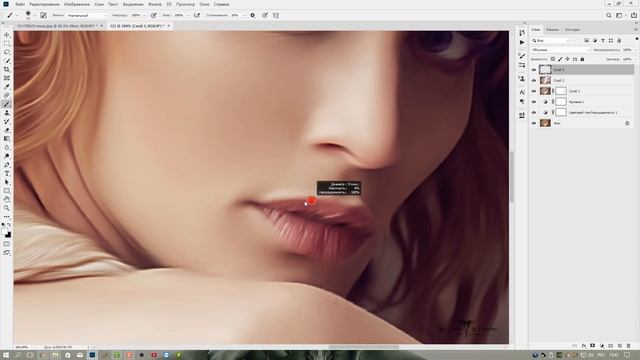Select the Zoom tool in the toolbox

coord(7,208)
